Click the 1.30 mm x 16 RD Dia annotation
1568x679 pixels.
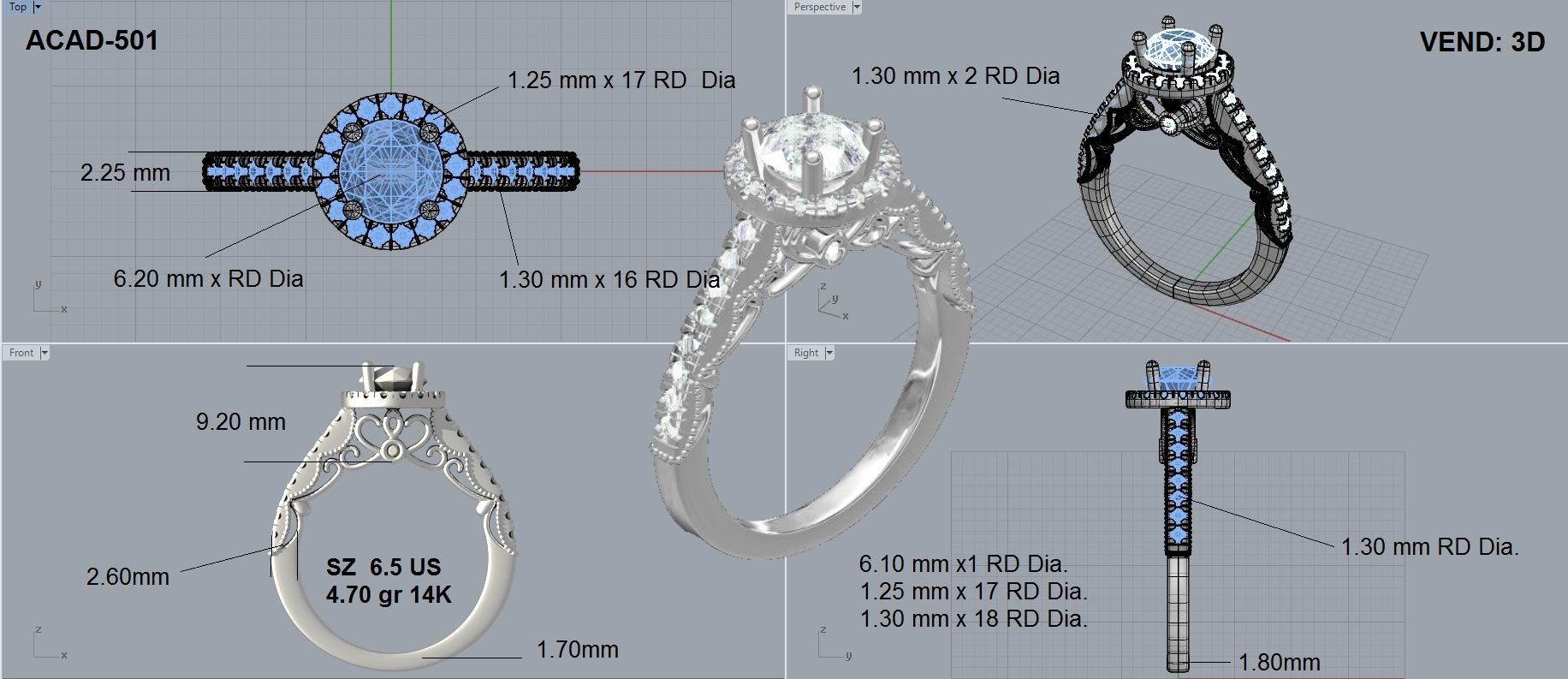pos(609,279)
